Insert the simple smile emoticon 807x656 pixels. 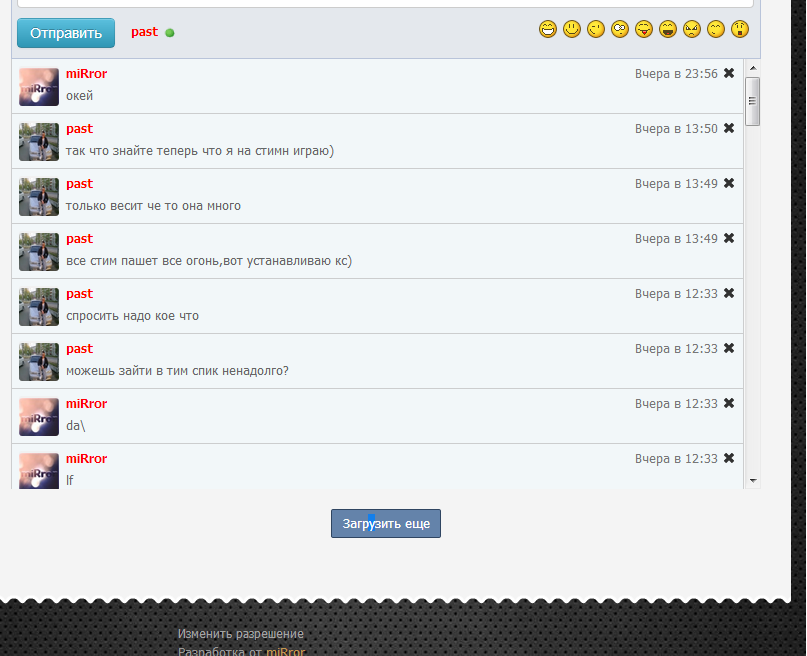[x=572, y=29]
